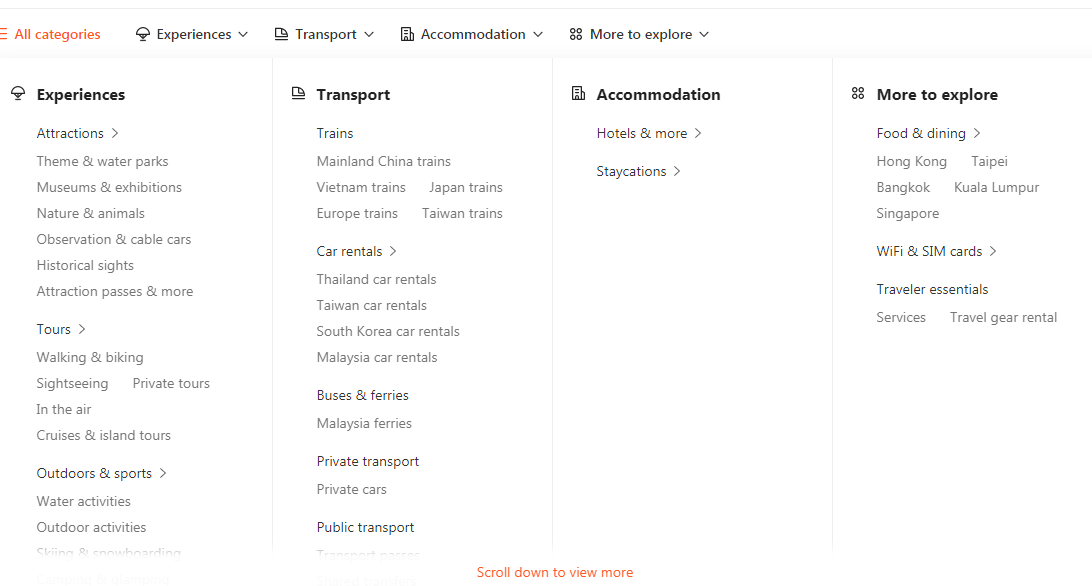Screen dimensions: 1092x586
Task: Select Japan trains link
Action: pyautogui.click(x=466, y=187)
